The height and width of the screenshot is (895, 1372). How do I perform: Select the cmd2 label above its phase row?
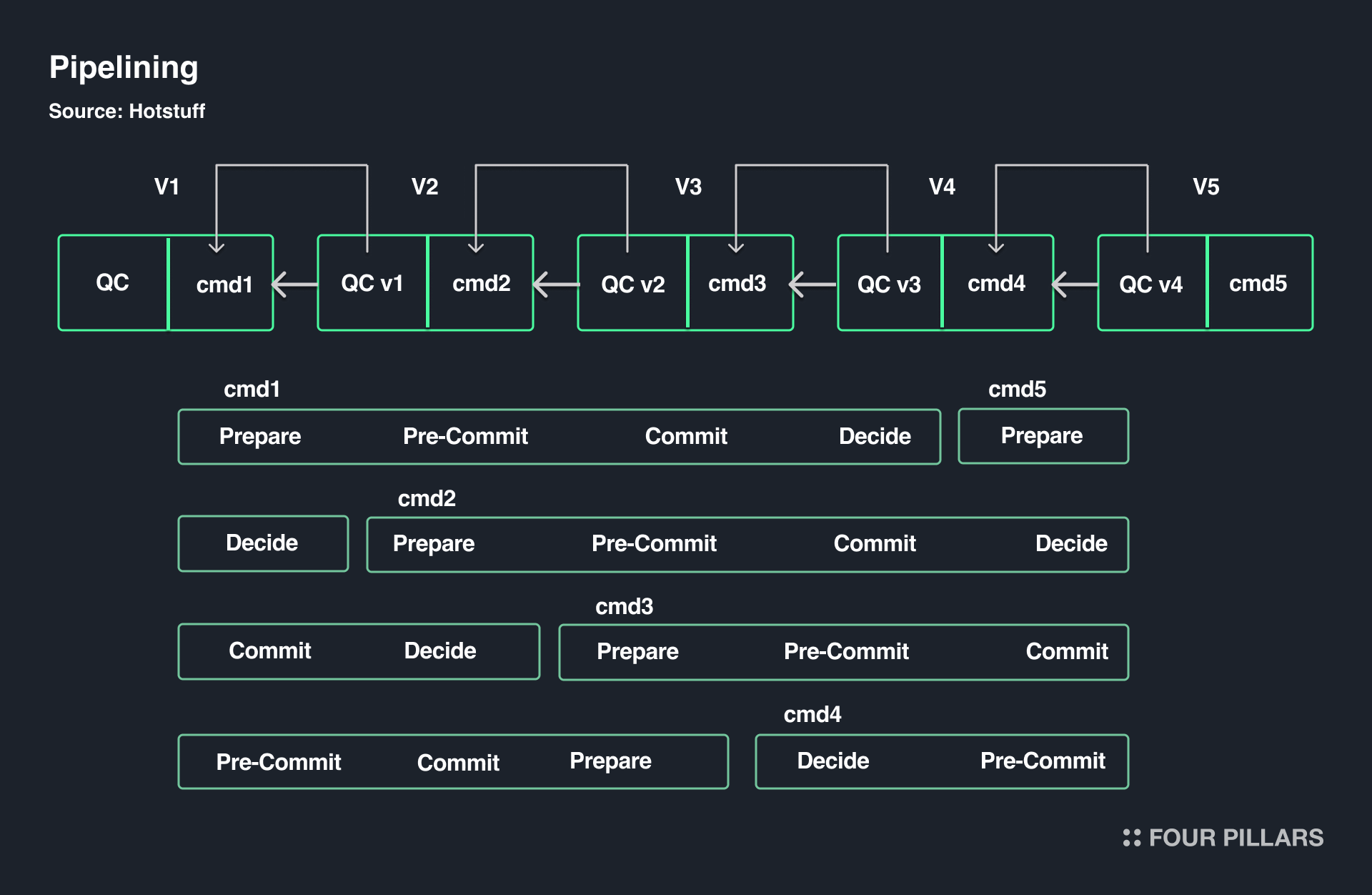[x=427, y=498]
